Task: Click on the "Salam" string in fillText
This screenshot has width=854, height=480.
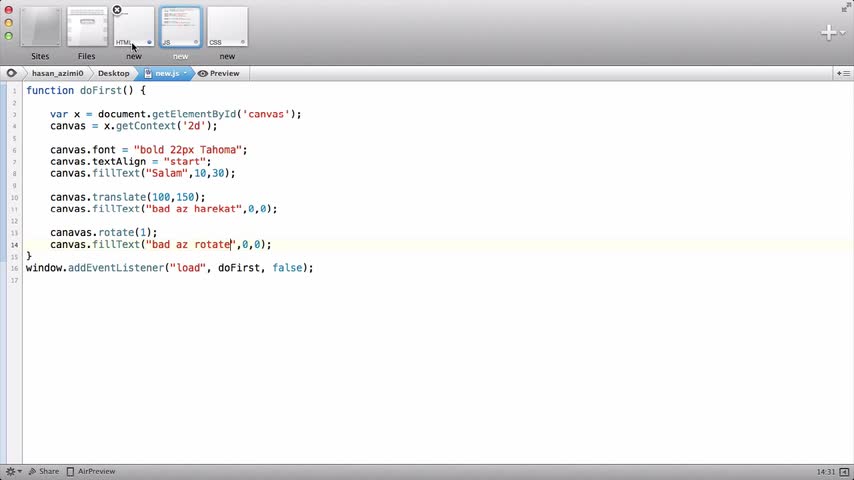Action: coord(167,173)
